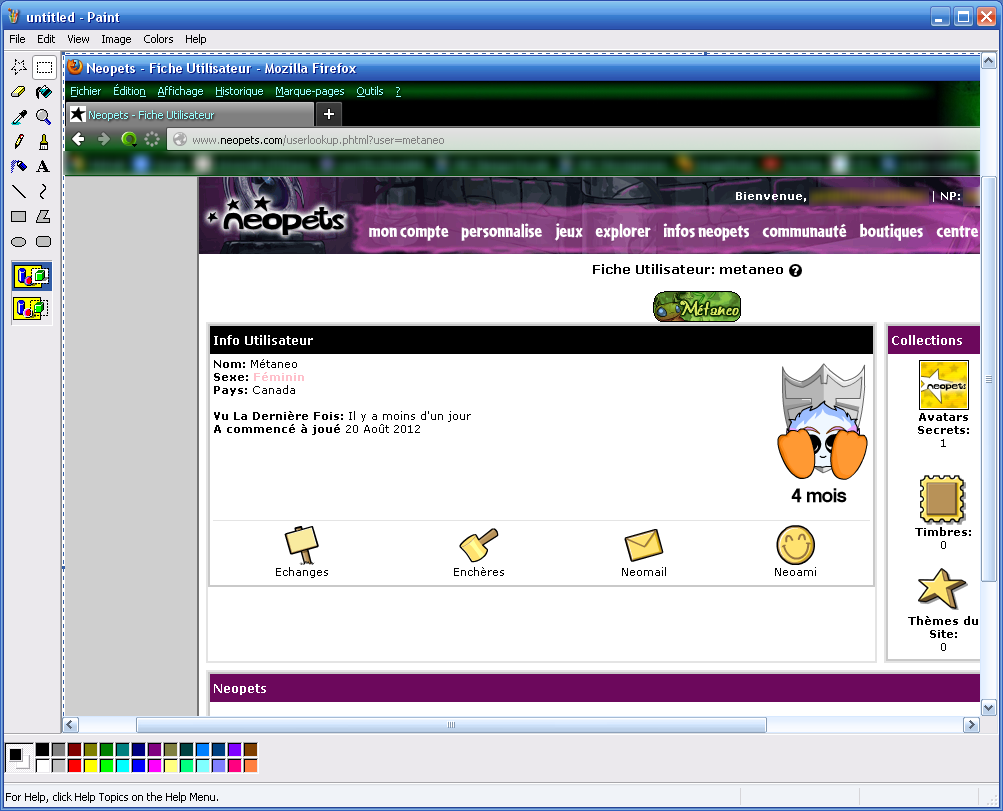Click the vertical scrollbar down arrow
The height and width of the screenshot is (811, 1003).
click(x=988, y=708)
